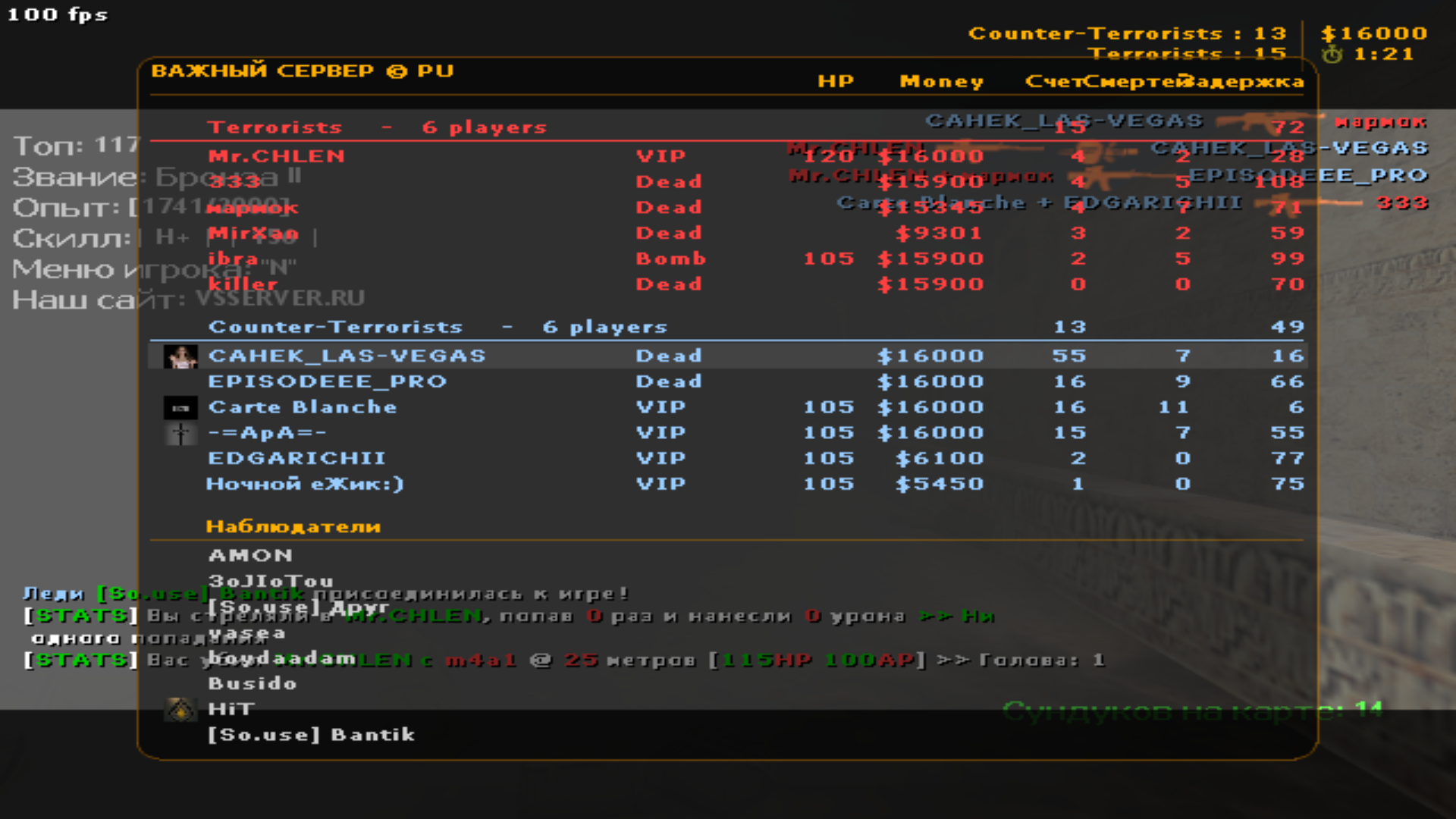Click the $9301 money value
Viewport: 1456px width, 819px height.
coord(939,234)
